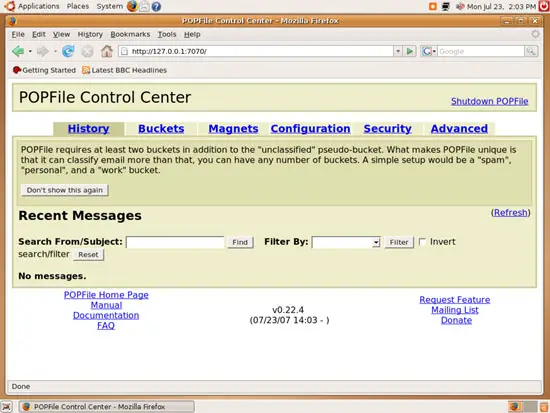Click the Google search box

tap(481, 51)
